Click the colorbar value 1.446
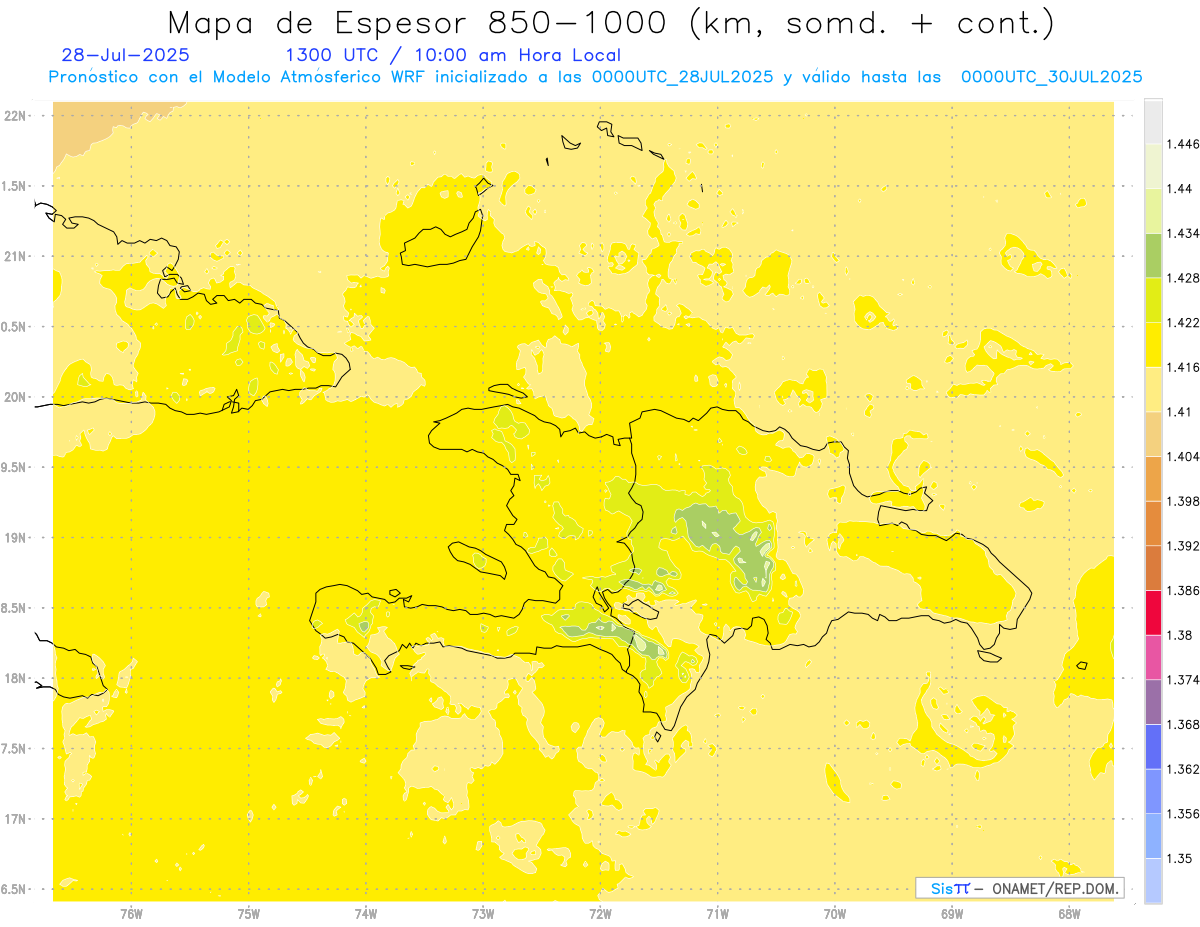 pyautogui.click(x=1183, y=144)
